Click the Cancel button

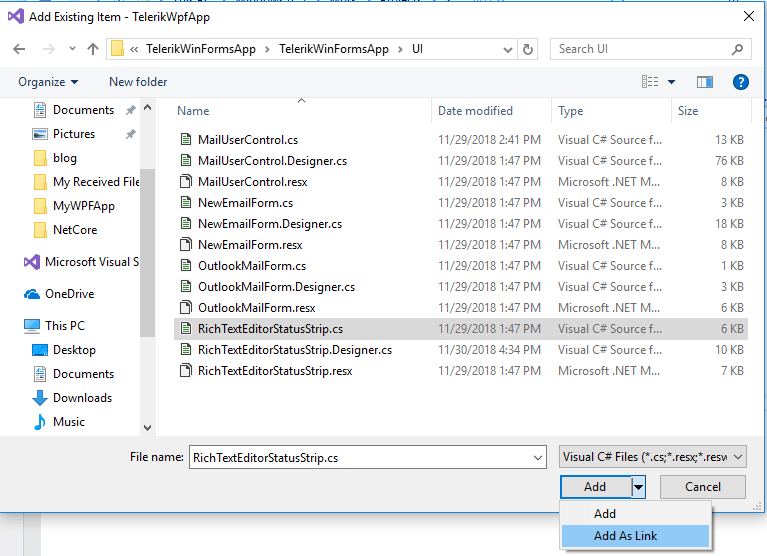pyautogui.click(x=703, y=487)
